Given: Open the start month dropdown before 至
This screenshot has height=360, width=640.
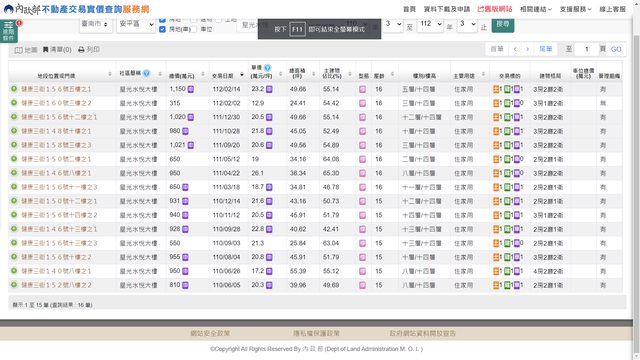Looking at the screenshot, I should tap(393, 24).
